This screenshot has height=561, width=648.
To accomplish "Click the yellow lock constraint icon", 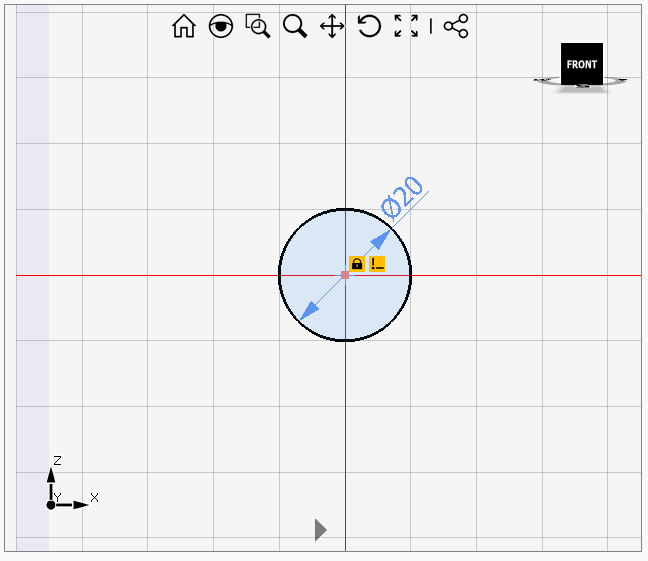I will coord(356,264).
